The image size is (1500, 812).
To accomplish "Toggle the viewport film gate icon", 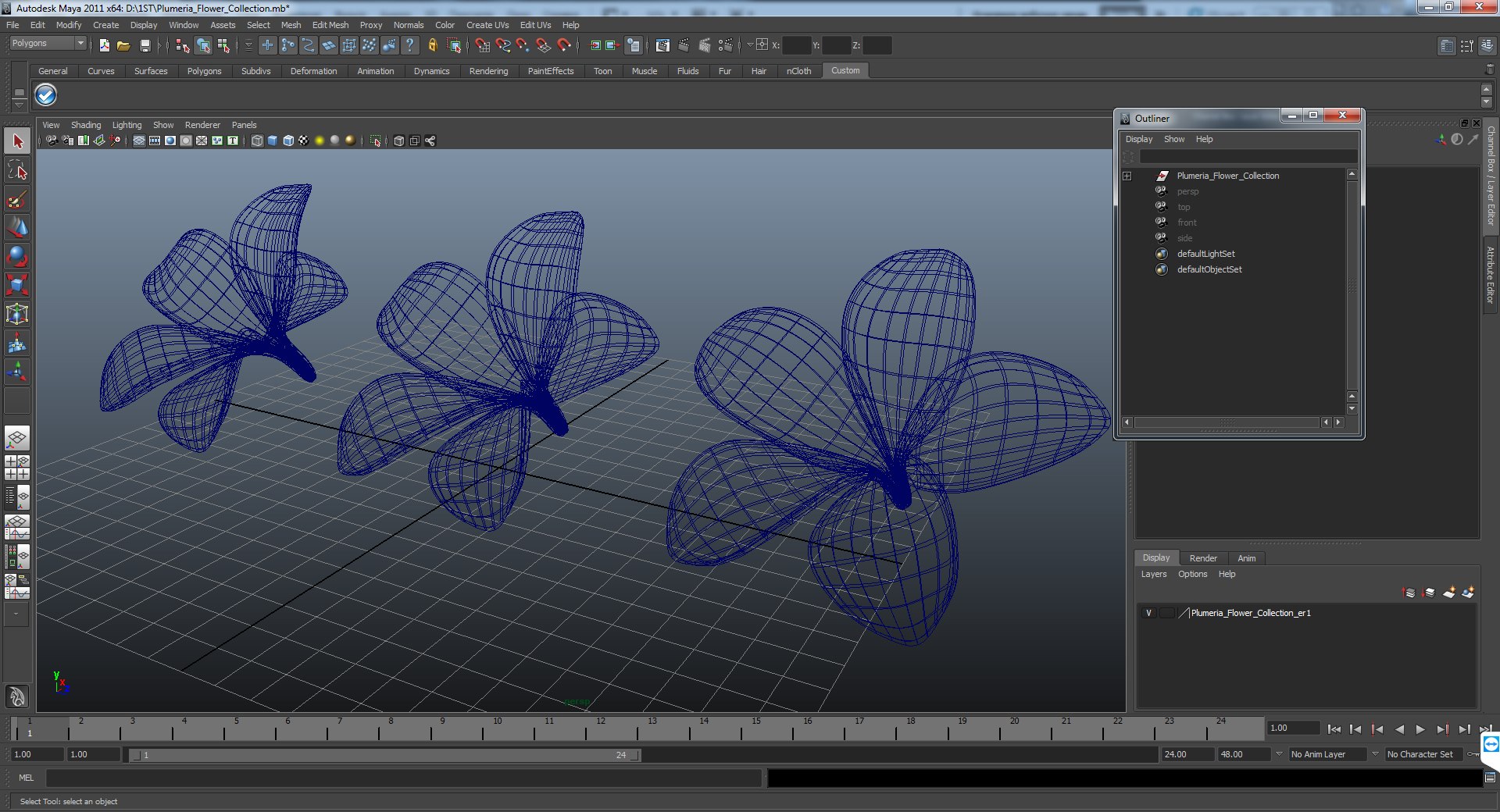I will [x=155, y=141].
